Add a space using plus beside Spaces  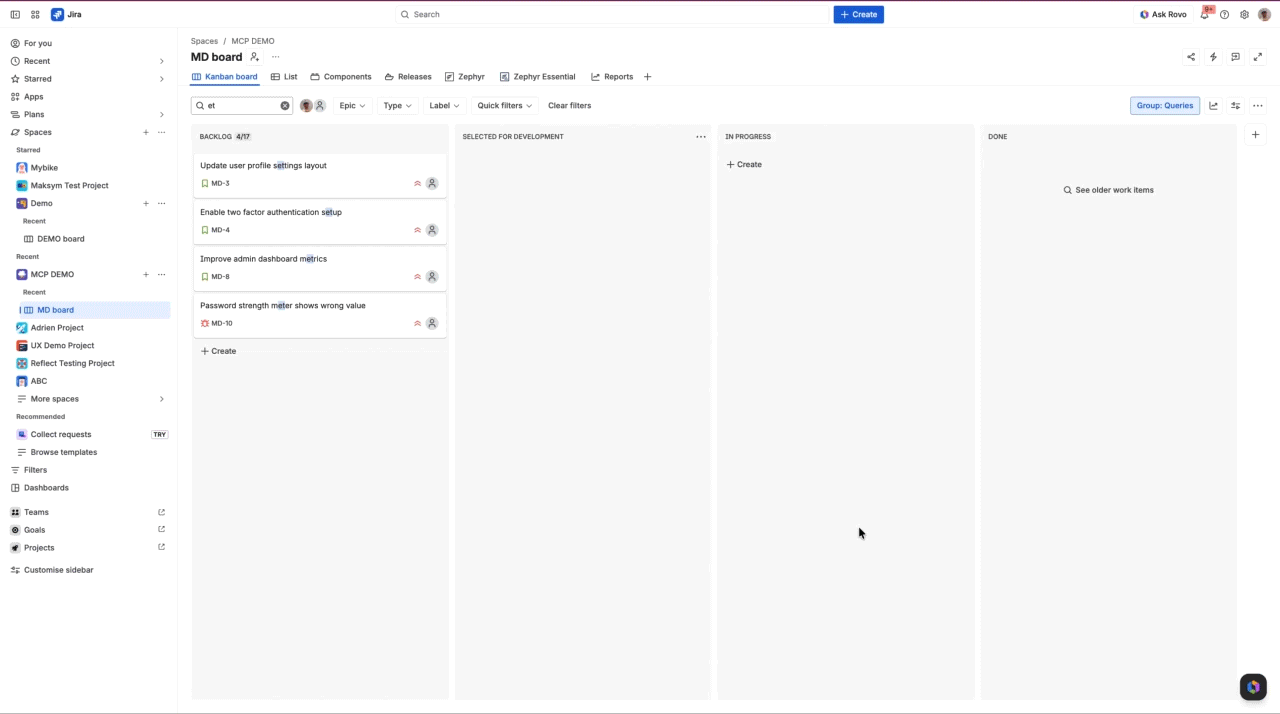coord(146,132)
